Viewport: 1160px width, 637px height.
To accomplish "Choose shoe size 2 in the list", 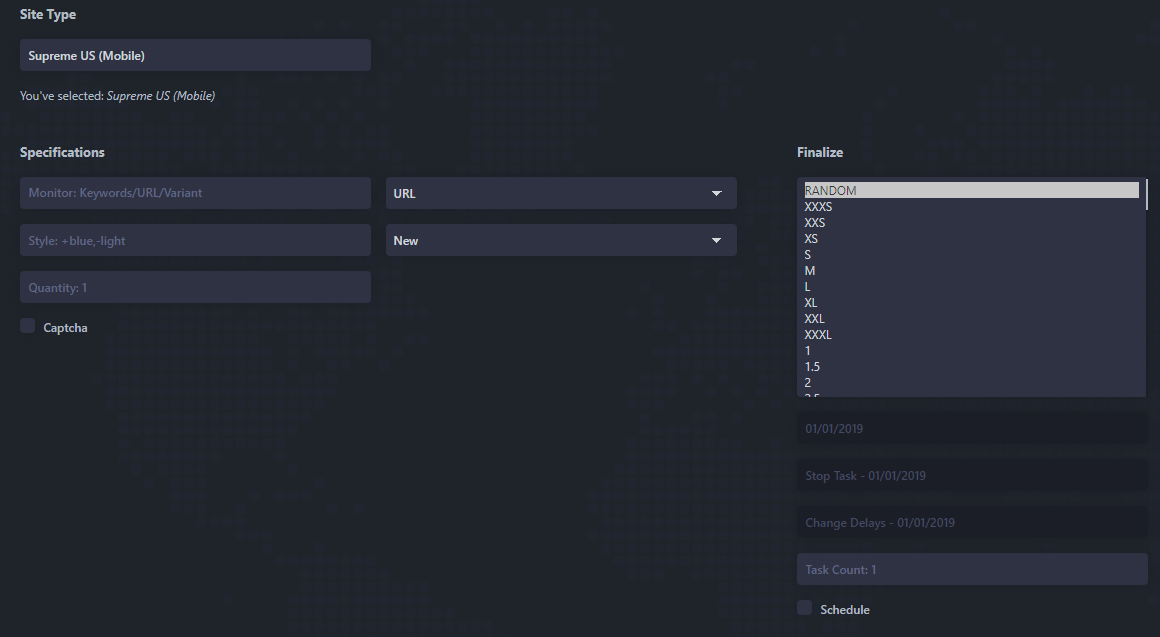I will (971, 382).
